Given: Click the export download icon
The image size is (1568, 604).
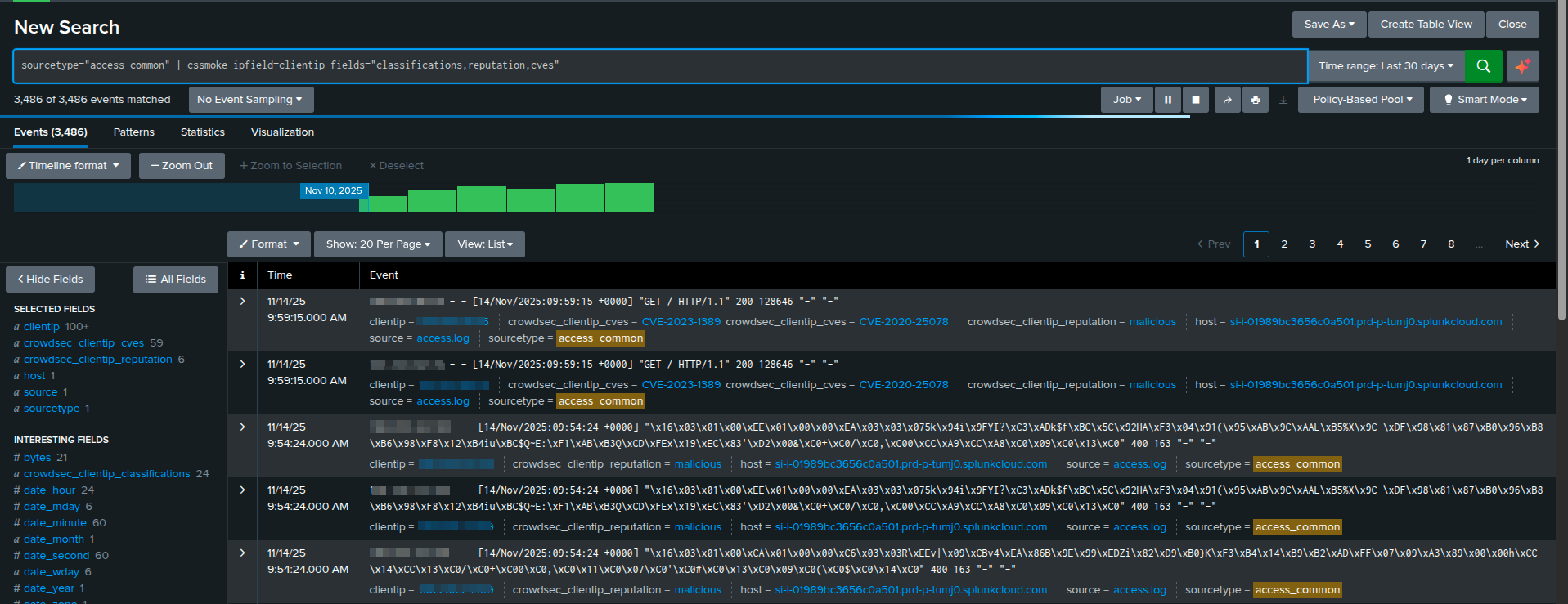Looking at the screenshot, I should [1283, 100].
